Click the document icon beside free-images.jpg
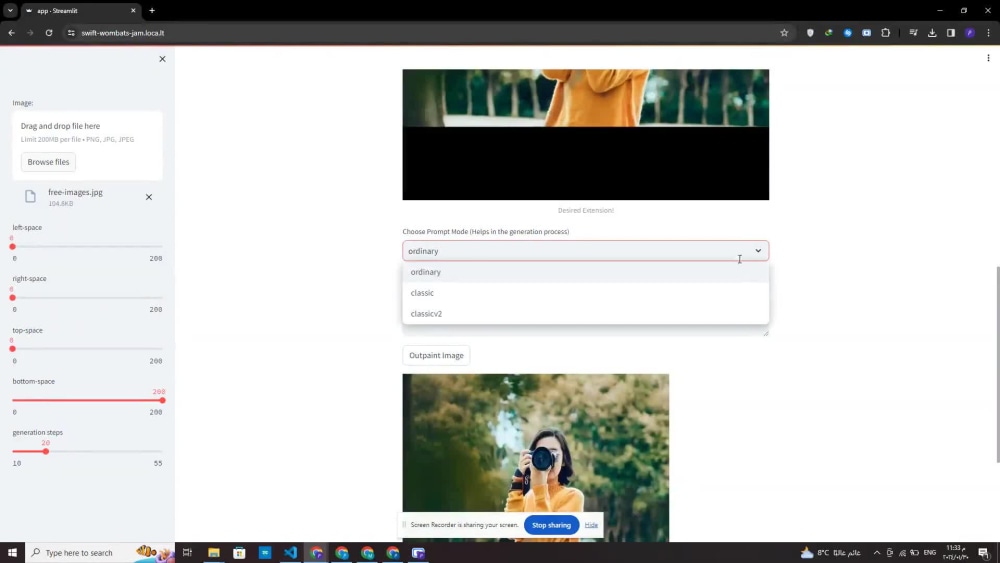The image size is (1000, 563). [x=30, y=196]
